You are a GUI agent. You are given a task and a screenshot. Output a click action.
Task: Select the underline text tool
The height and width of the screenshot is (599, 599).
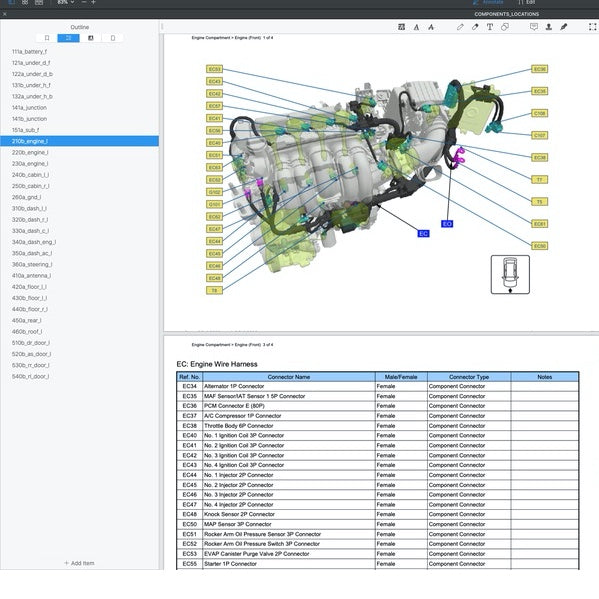pyautogui.click(x=416, y=27)
